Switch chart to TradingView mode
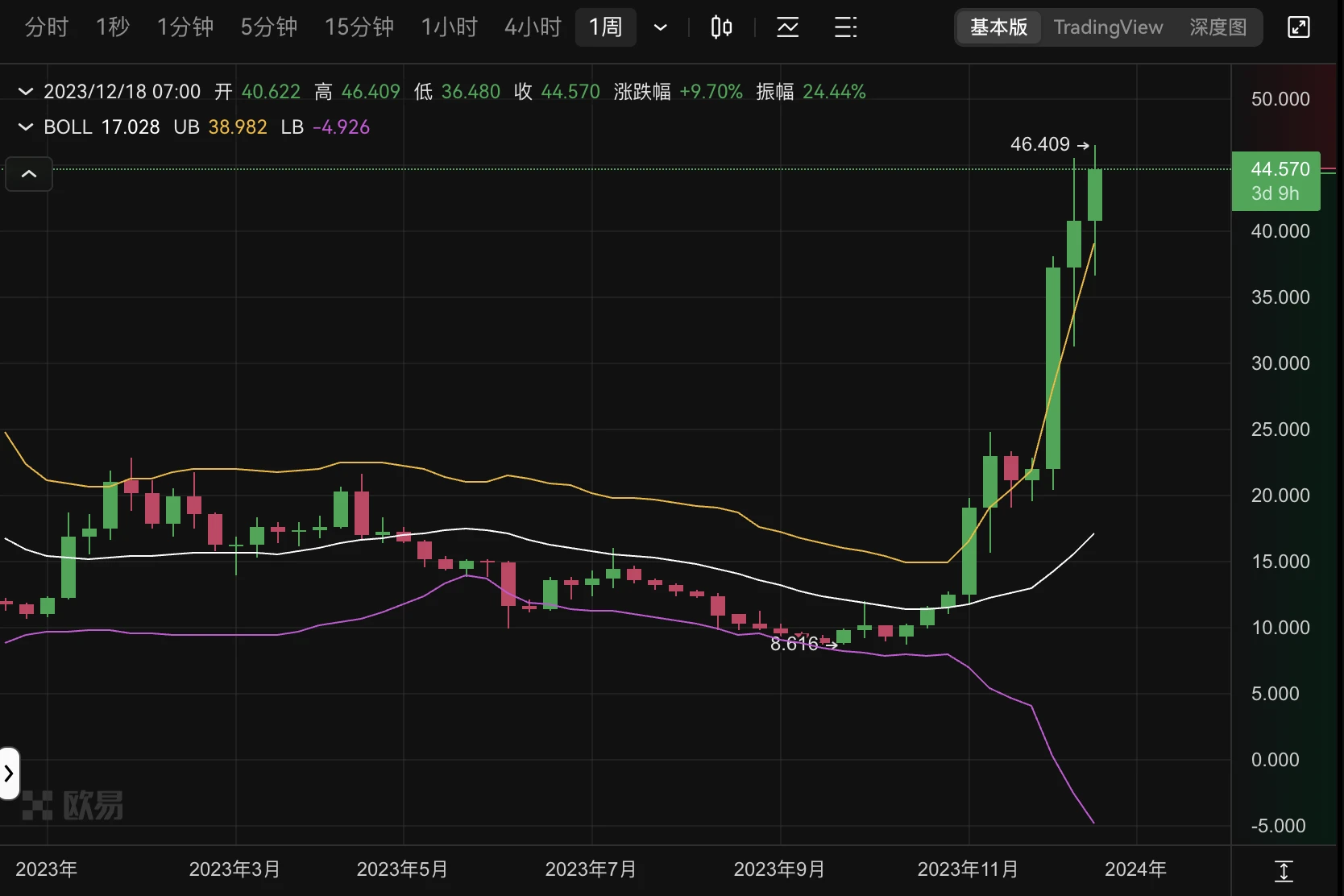1344x896 pixels. (1107, 27)
